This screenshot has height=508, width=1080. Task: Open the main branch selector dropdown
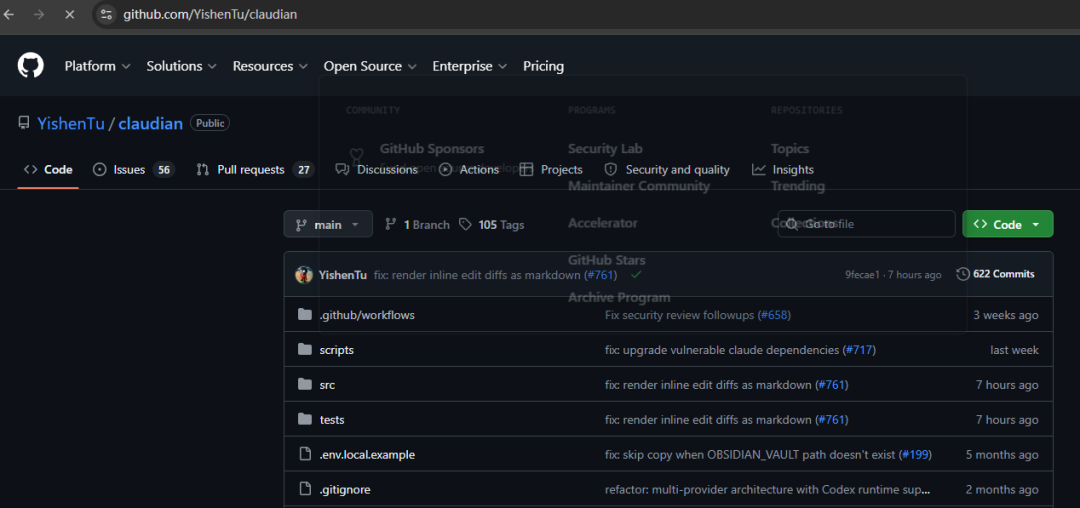[328, 224]
